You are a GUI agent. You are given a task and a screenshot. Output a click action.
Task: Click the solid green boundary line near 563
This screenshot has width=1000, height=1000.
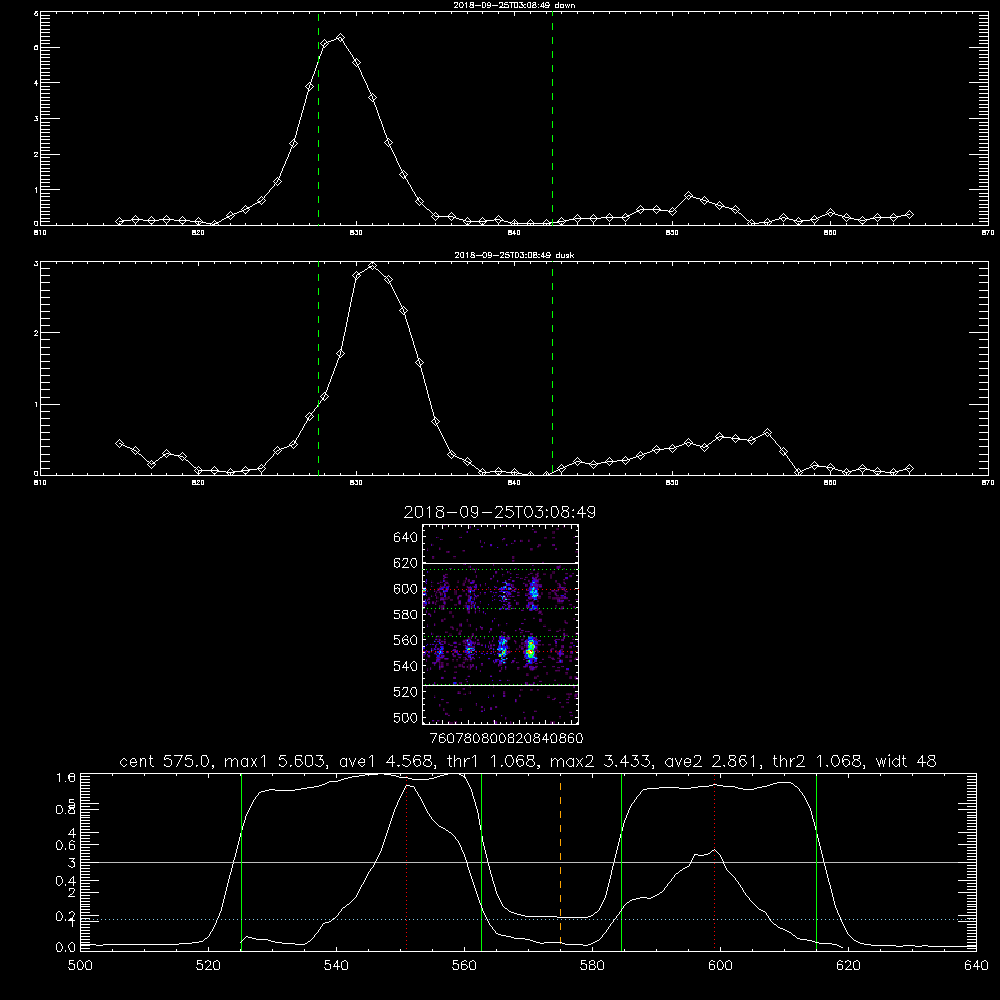(482, 862)
